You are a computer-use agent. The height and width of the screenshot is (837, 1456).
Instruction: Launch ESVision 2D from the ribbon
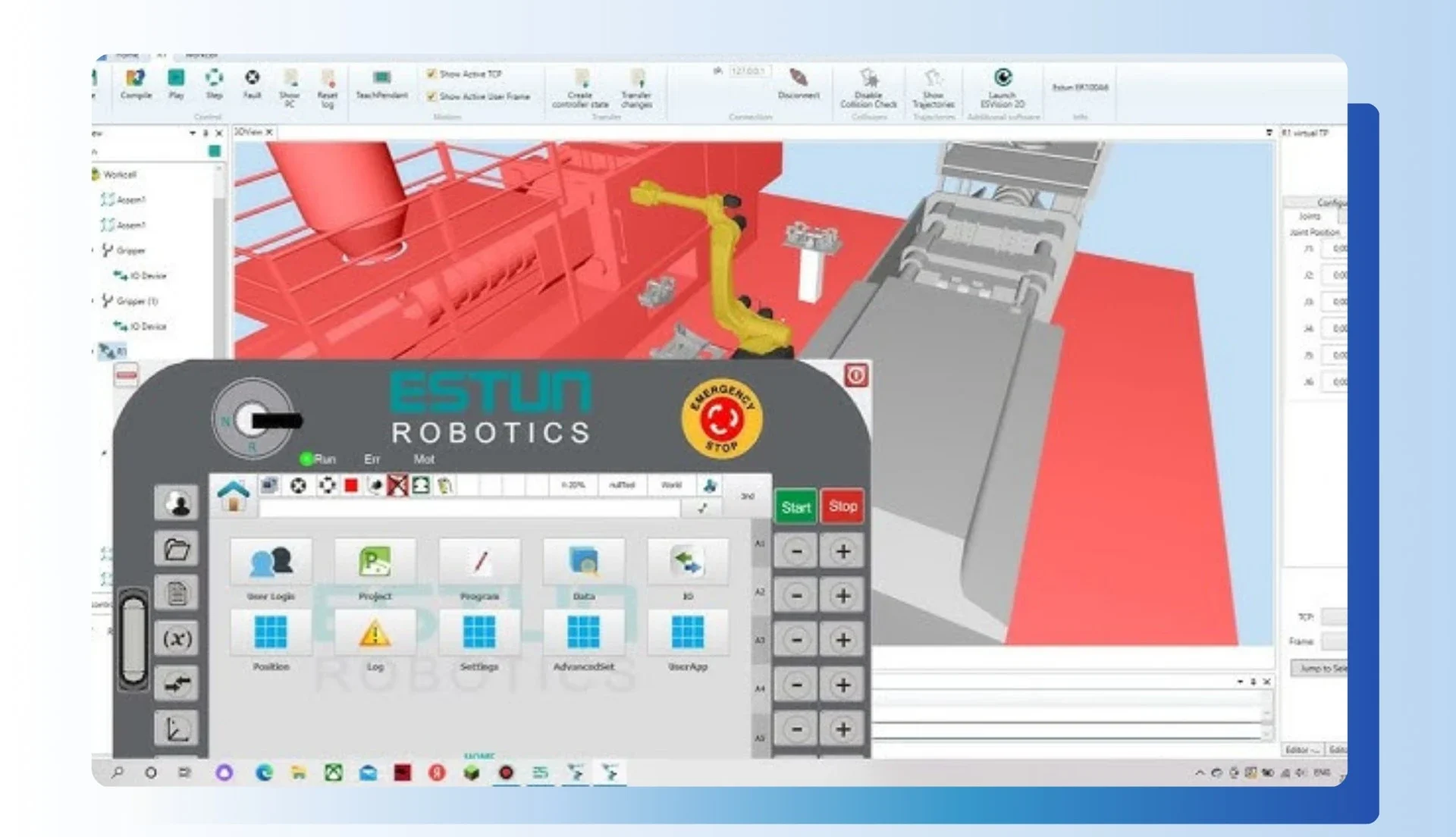[1003, 89]
